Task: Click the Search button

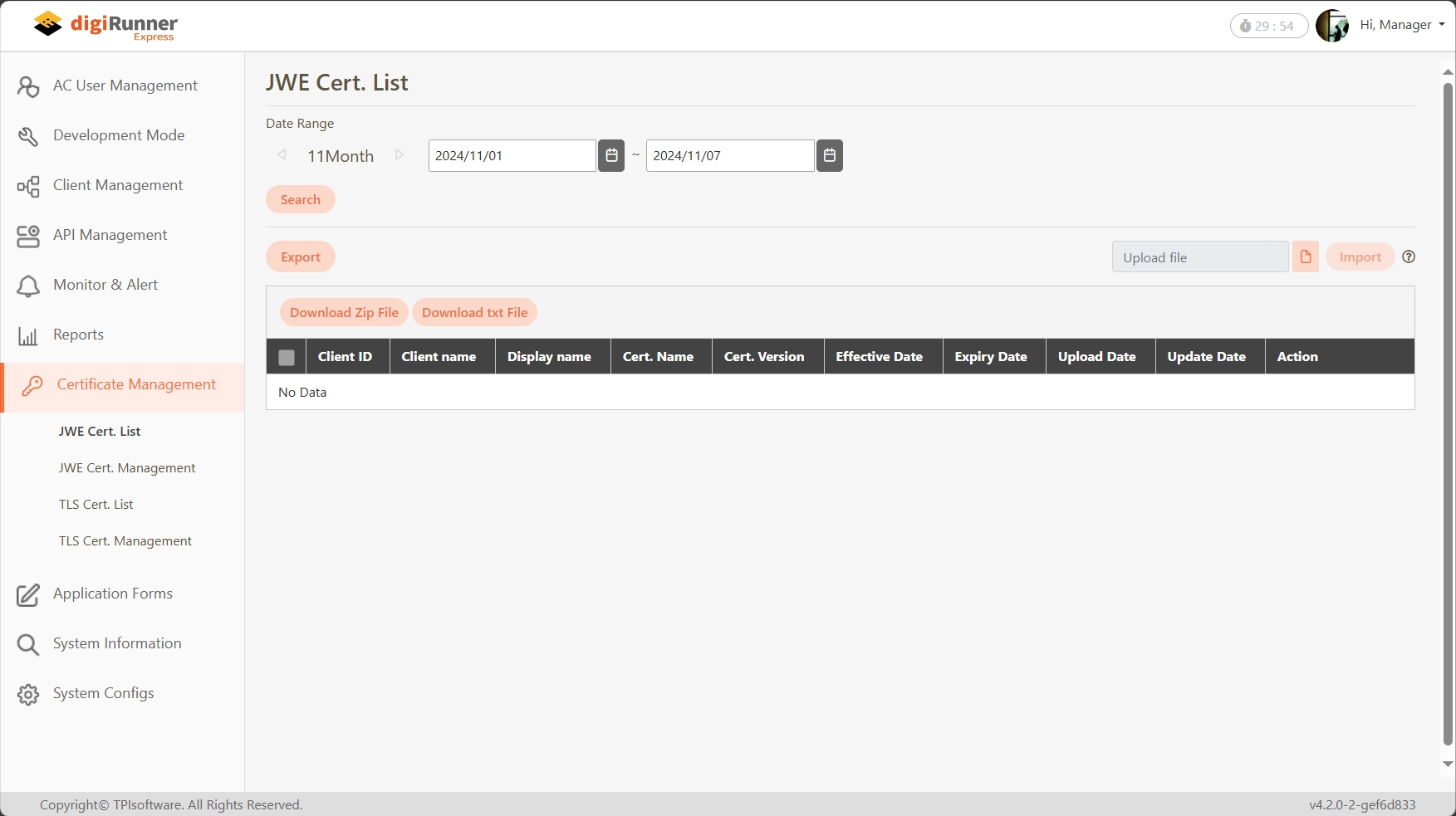Action: [x=300, y=199]
